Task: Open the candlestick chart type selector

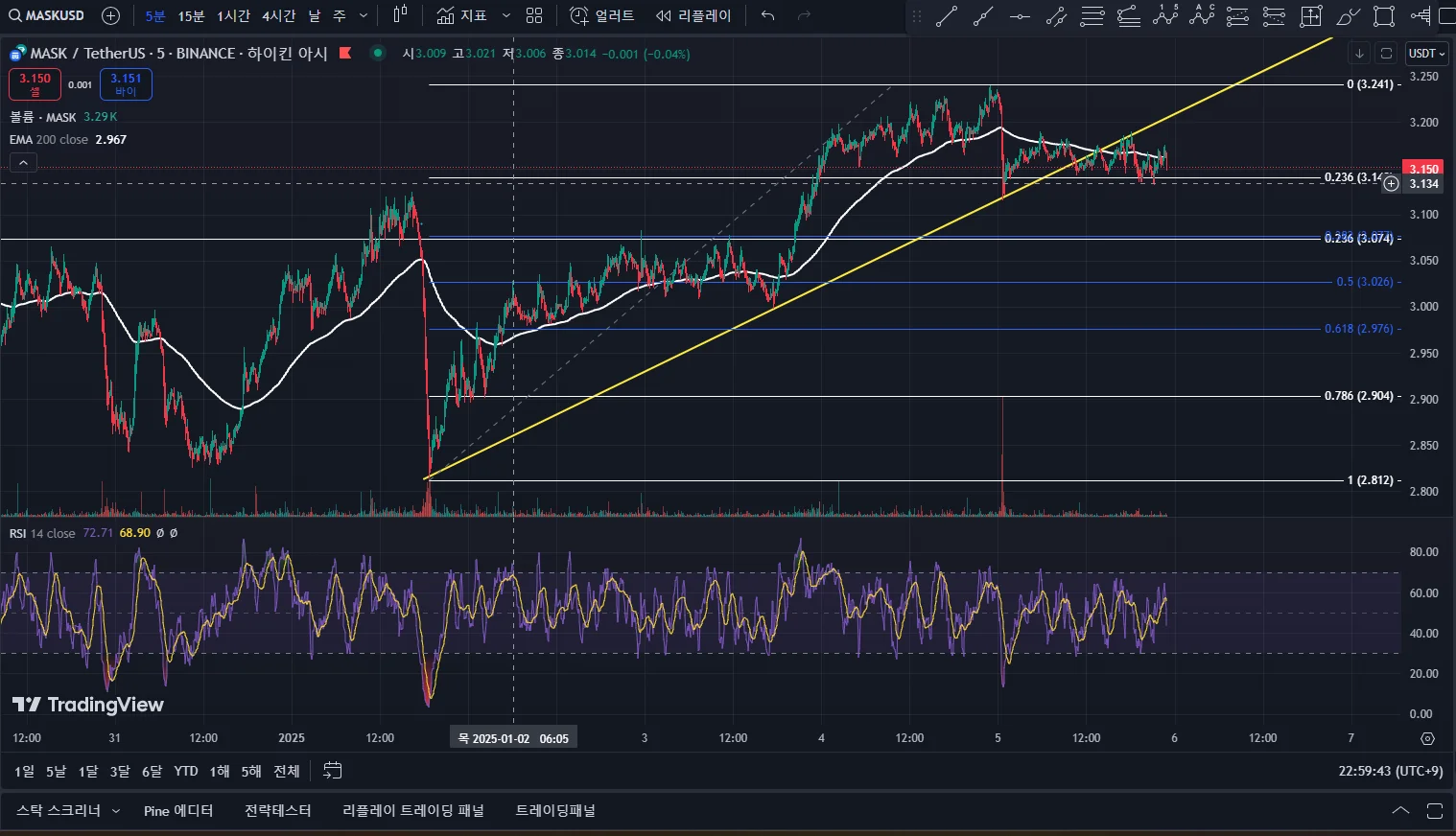Action: pyautogui.click(x=400, y=15)
